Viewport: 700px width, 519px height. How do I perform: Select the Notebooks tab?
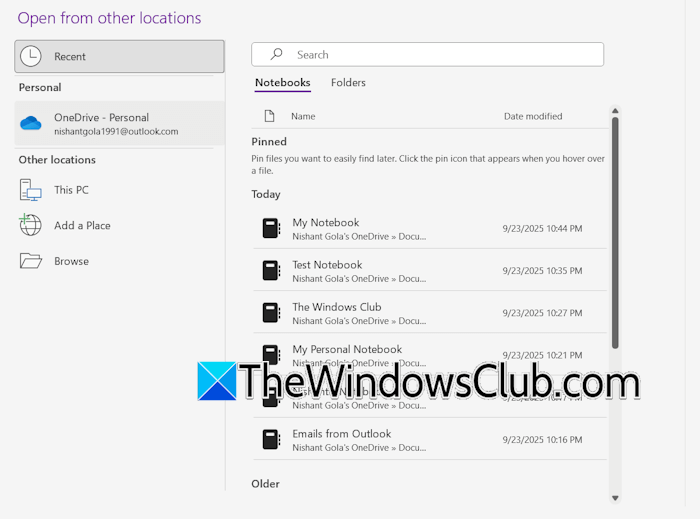tap(282, 83)
